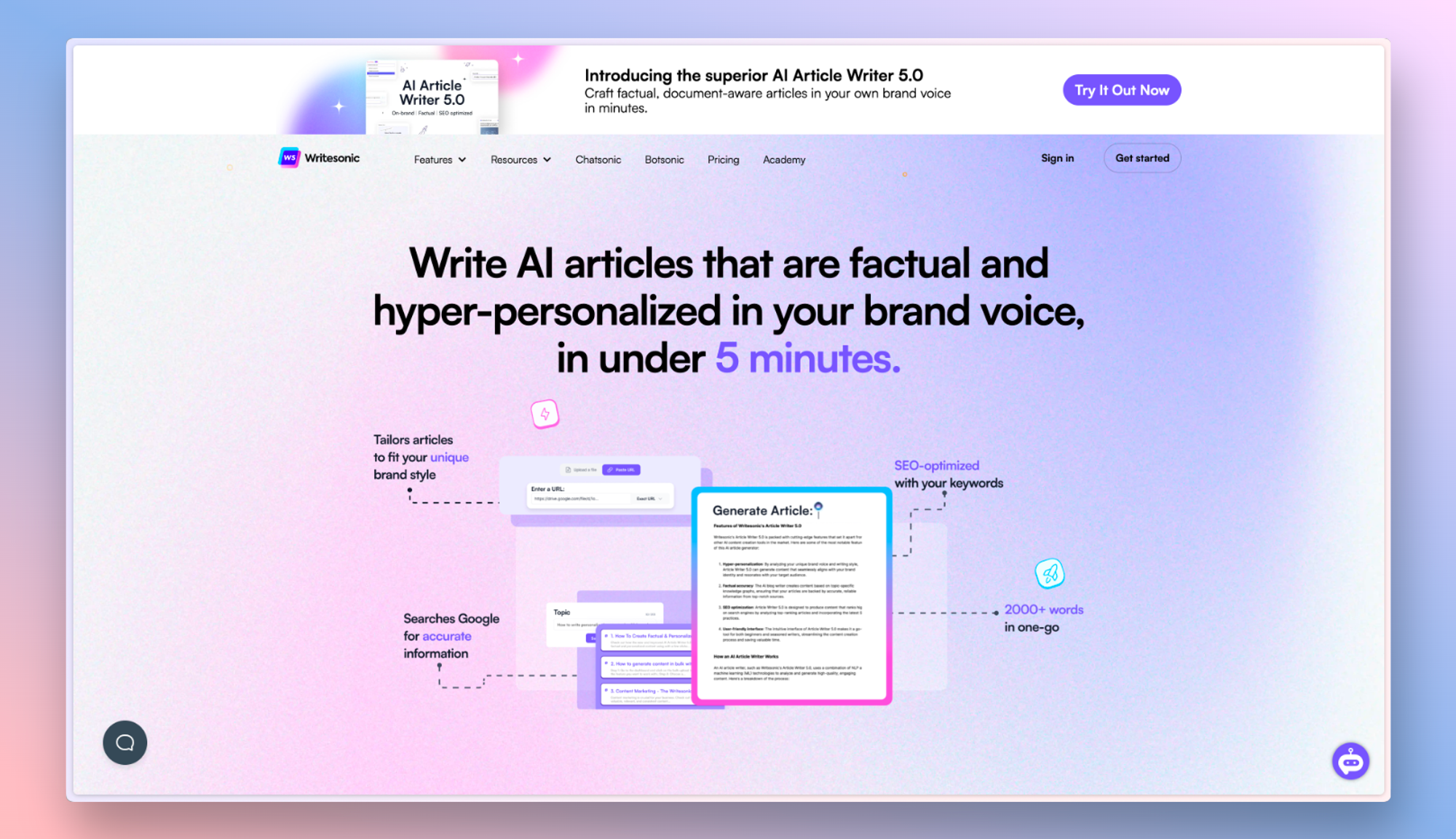
Task: Expand the Features dropdown menu
Action: pos(440,159)
